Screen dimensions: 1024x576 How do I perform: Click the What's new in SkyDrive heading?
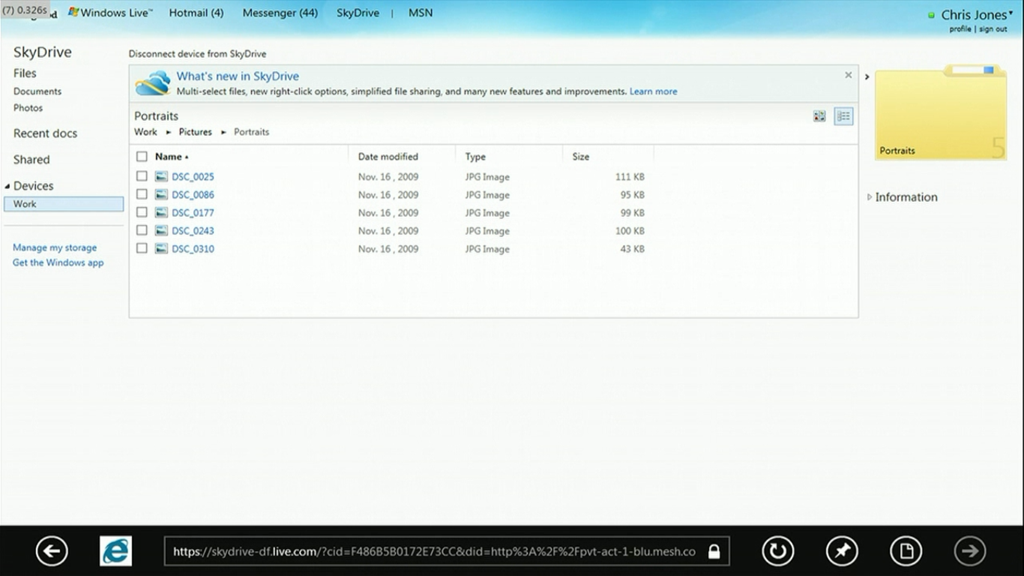tap(238, 76)
